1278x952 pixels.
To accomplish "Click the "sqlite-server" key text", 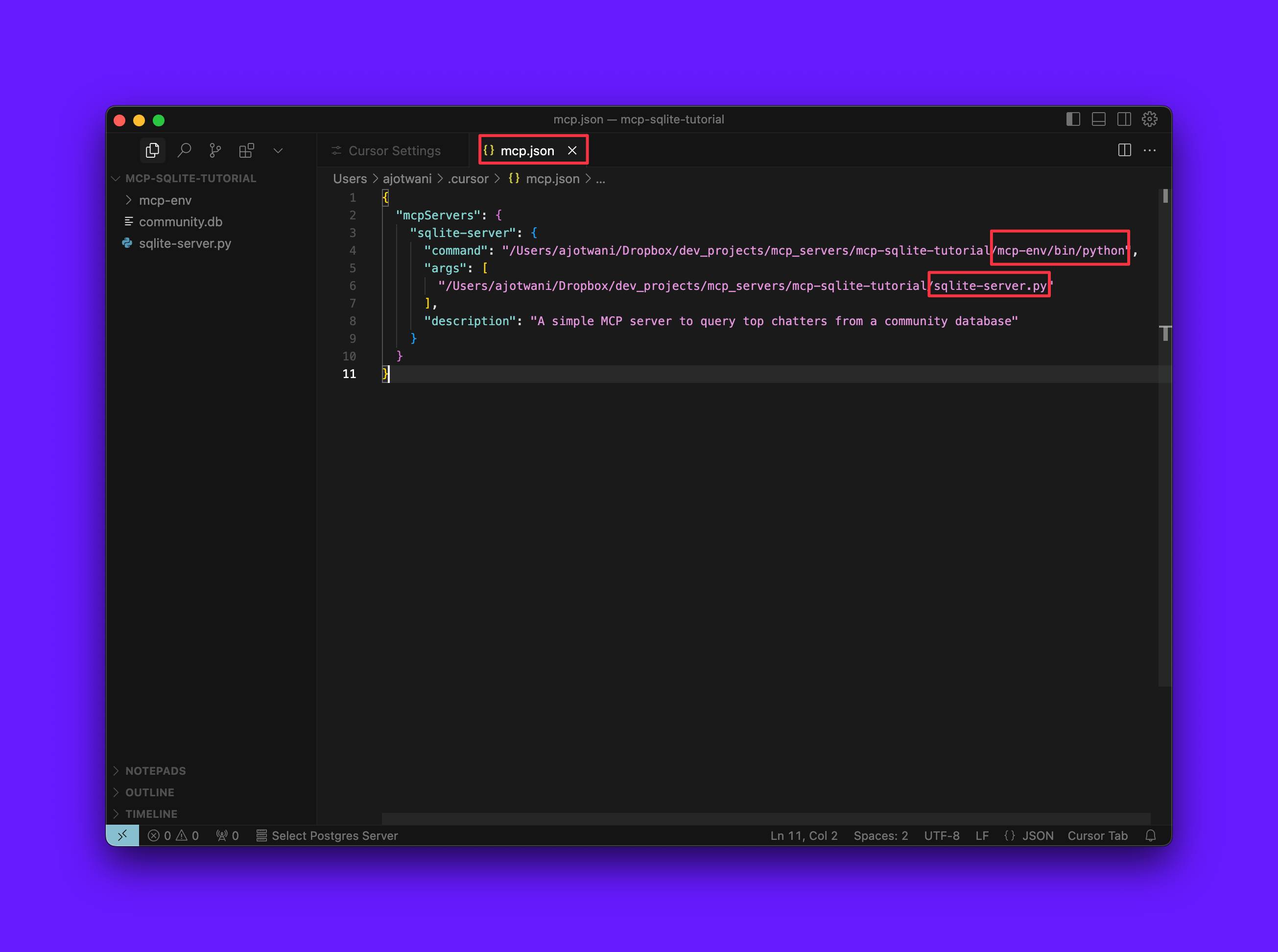I will (x=463, y=233).
